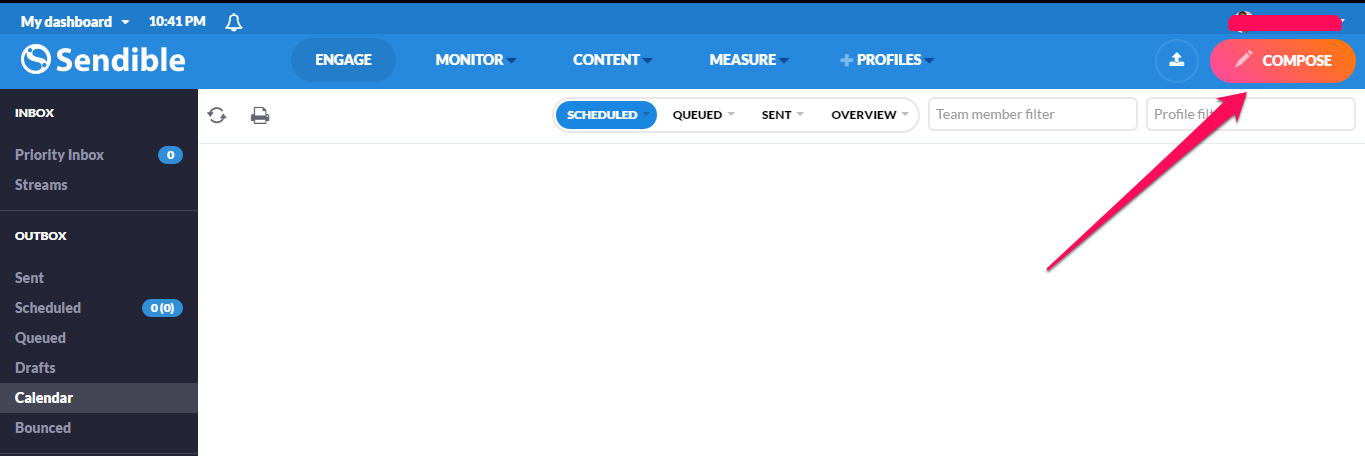Select Calendar in sidebar

tap(99, 398)
